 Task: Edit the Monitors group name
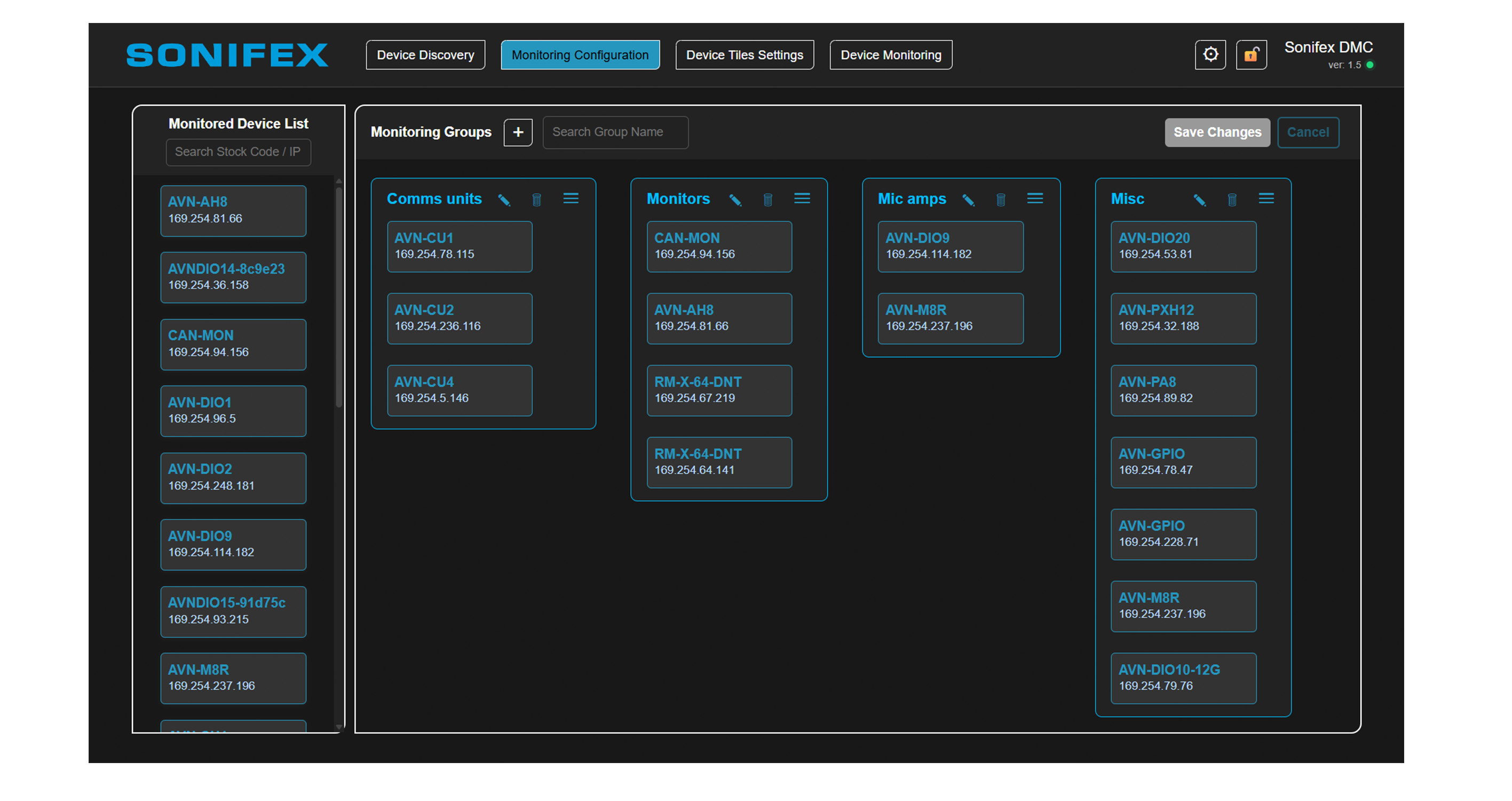point(735,200)
